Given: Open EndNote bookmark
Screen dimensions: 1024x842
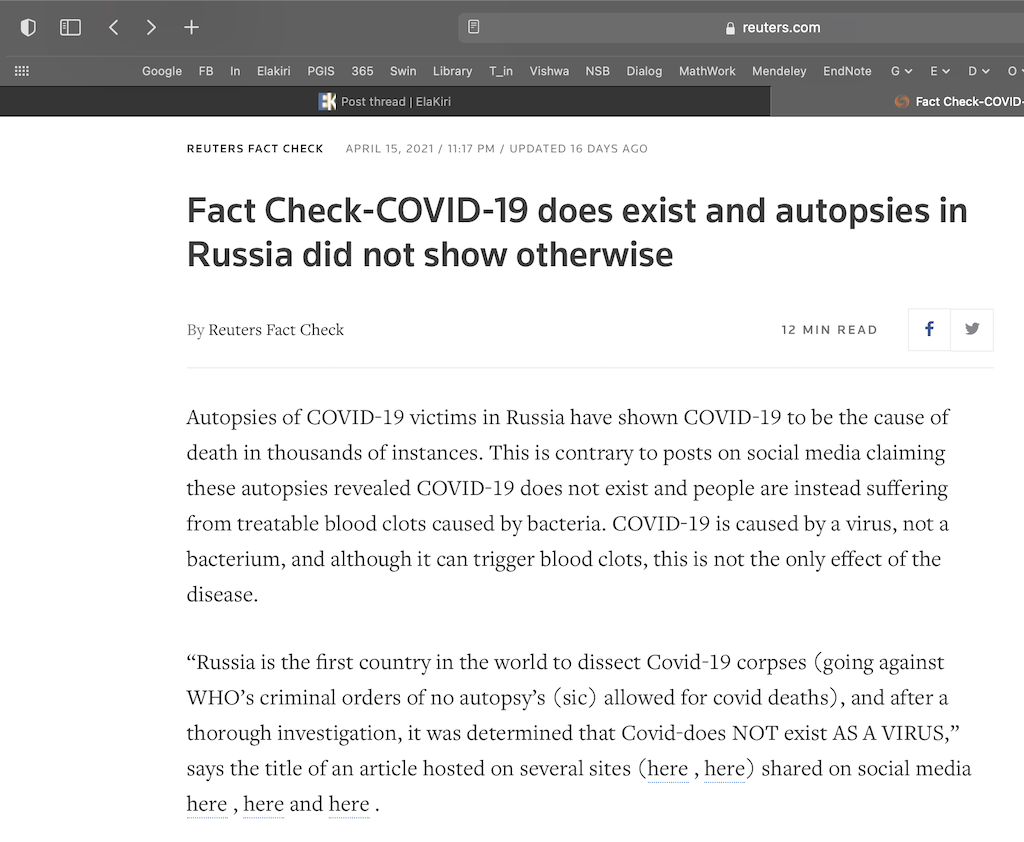Looking at the screenshot, I should click(x=847, y=71).
